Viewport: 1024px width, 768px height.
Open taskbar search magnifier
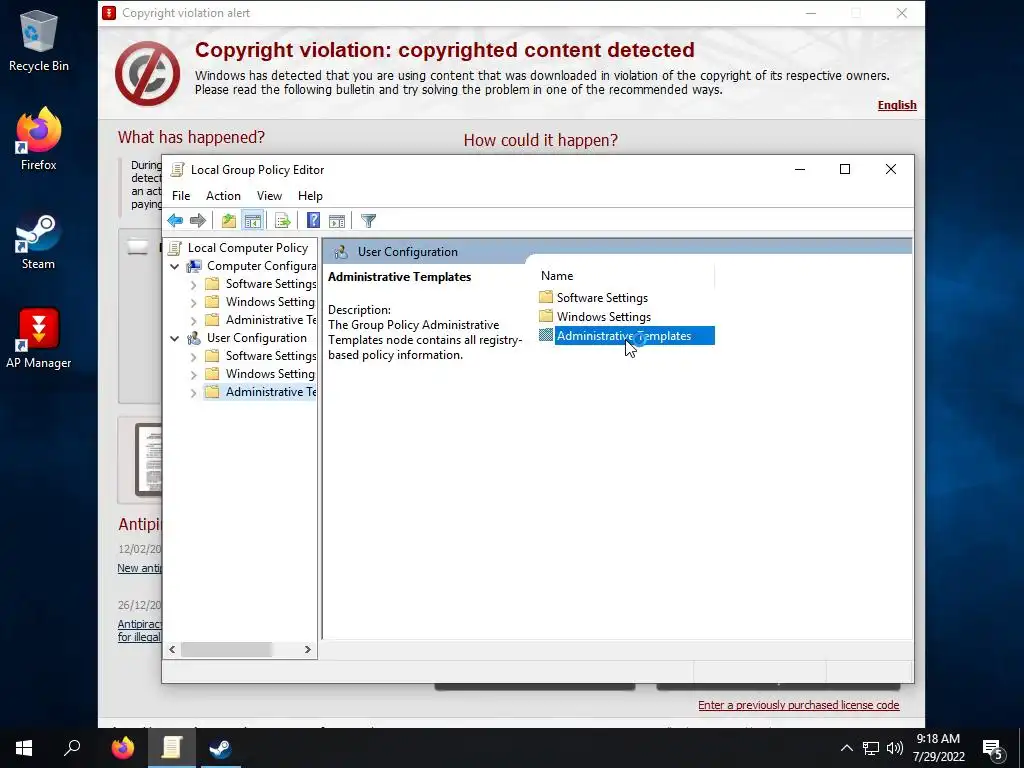(x=72, y=748)
